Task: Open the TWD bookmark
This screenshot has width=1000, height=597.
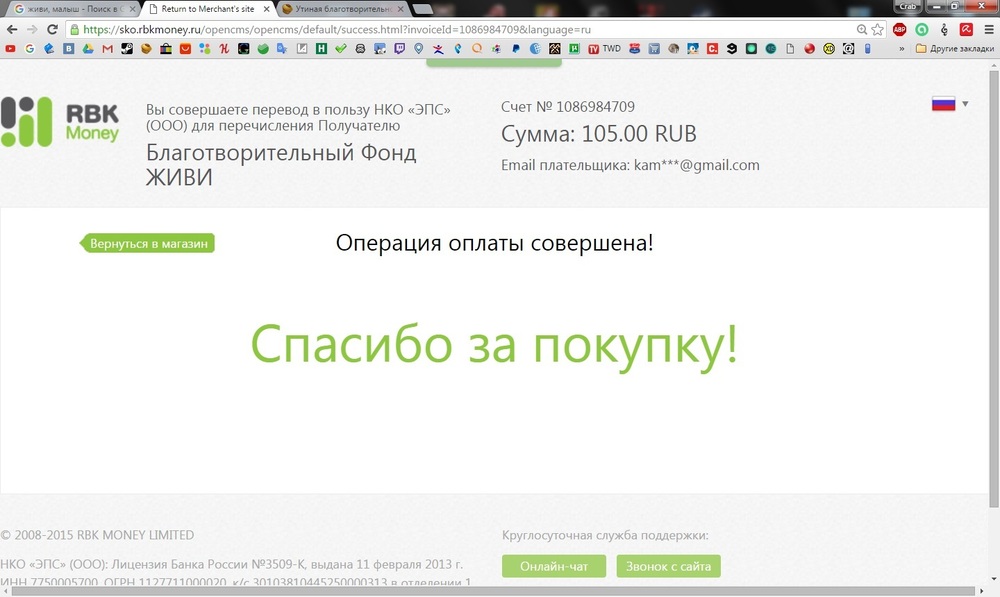Action: 604,48
